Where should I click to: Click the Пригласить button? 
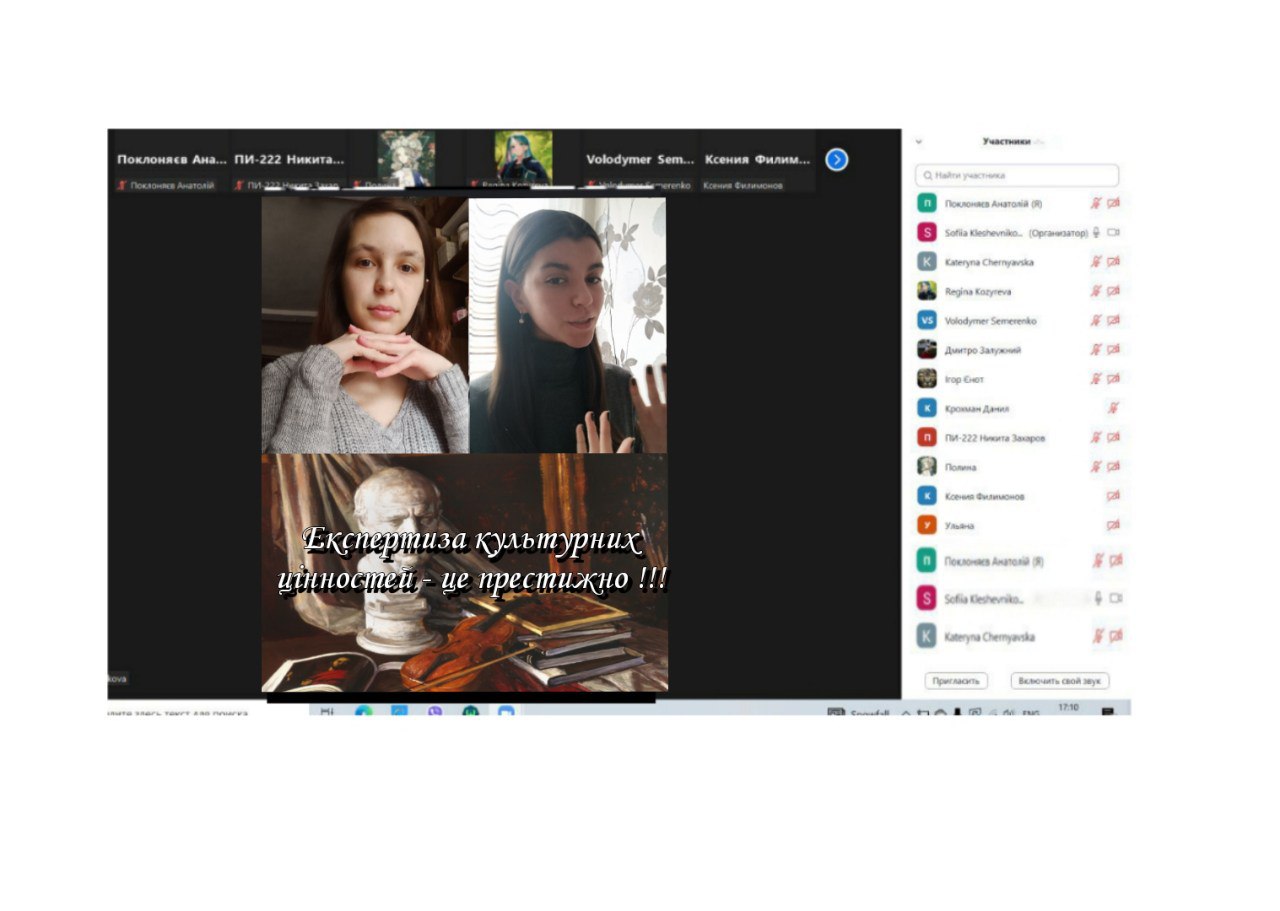pos(956,681)
